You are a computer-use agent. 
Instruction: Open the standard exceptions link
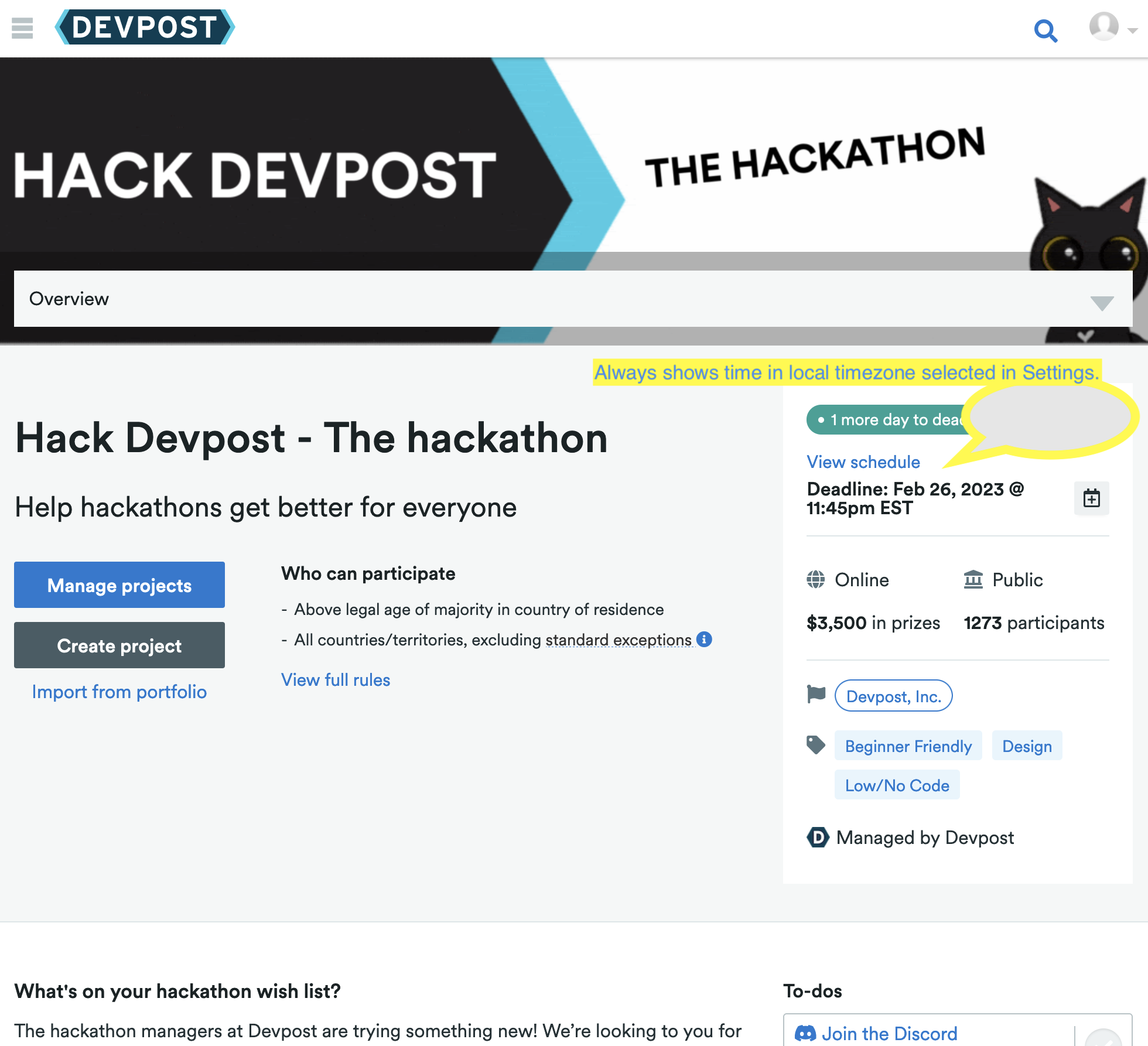click(619, 640)
